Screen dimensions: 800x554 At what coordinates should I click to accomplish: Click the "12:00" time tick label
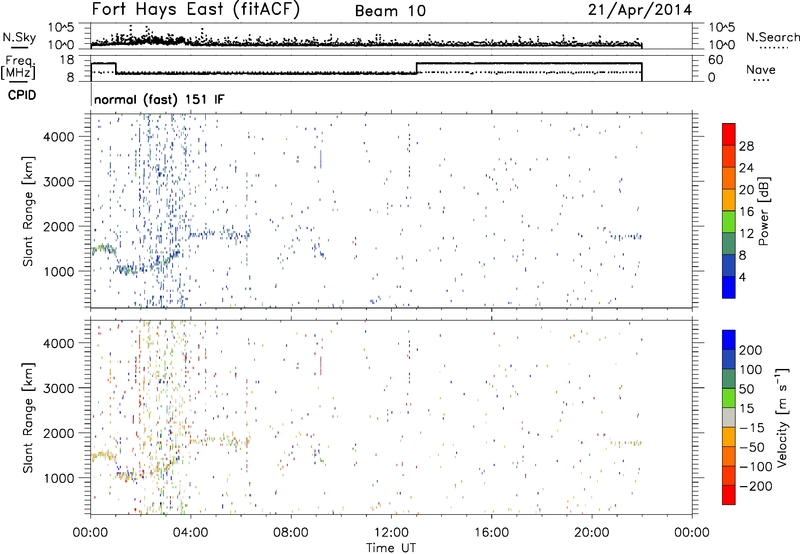point(391,533)
